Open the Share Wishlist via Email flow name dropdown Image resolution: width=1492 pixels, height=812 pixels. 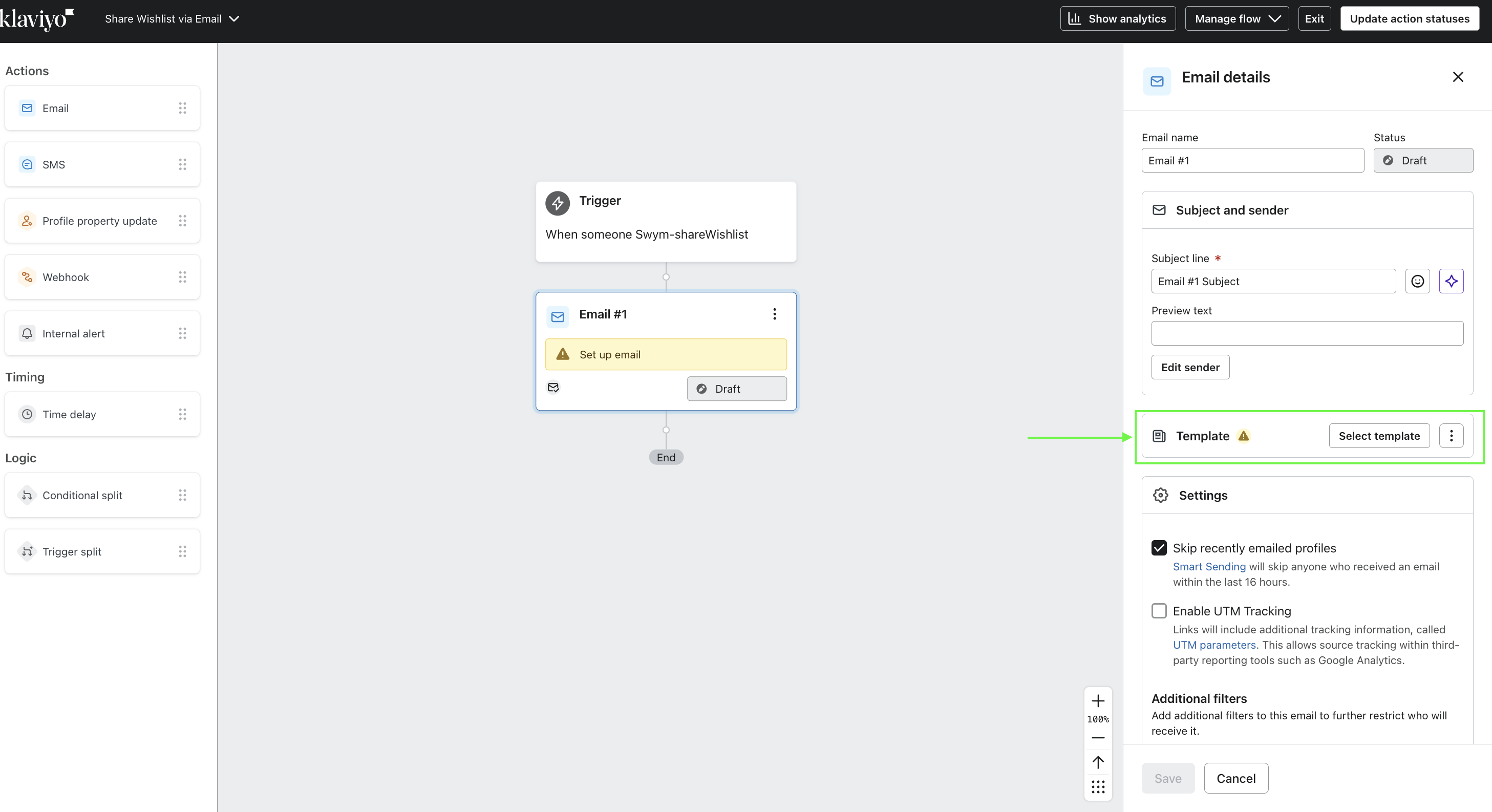(x=172, y=18)
